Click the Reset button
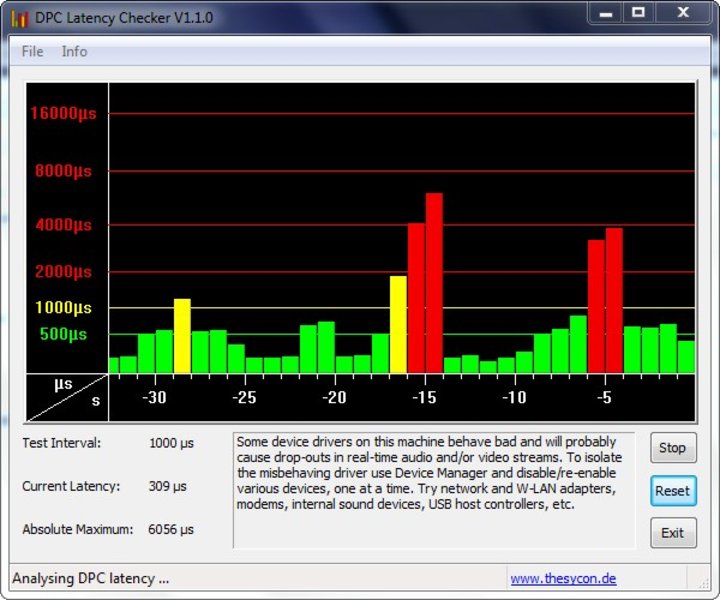This screenshot has width=720, height=600. pyautogui.click(x=673, y=491)
